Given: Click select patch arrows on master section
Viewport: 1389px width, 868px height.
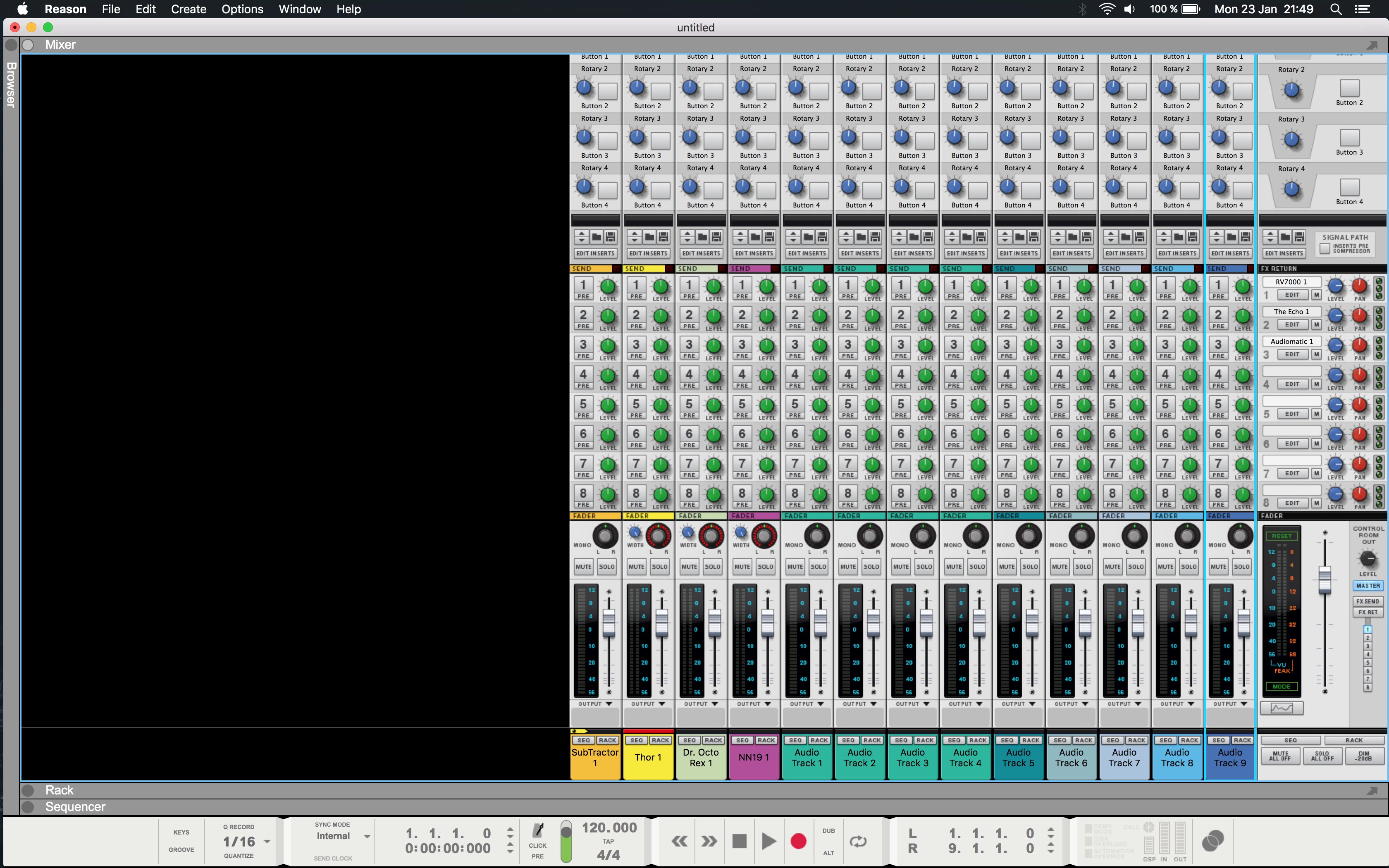Looking at the screenshot, I should point(1270,236).
